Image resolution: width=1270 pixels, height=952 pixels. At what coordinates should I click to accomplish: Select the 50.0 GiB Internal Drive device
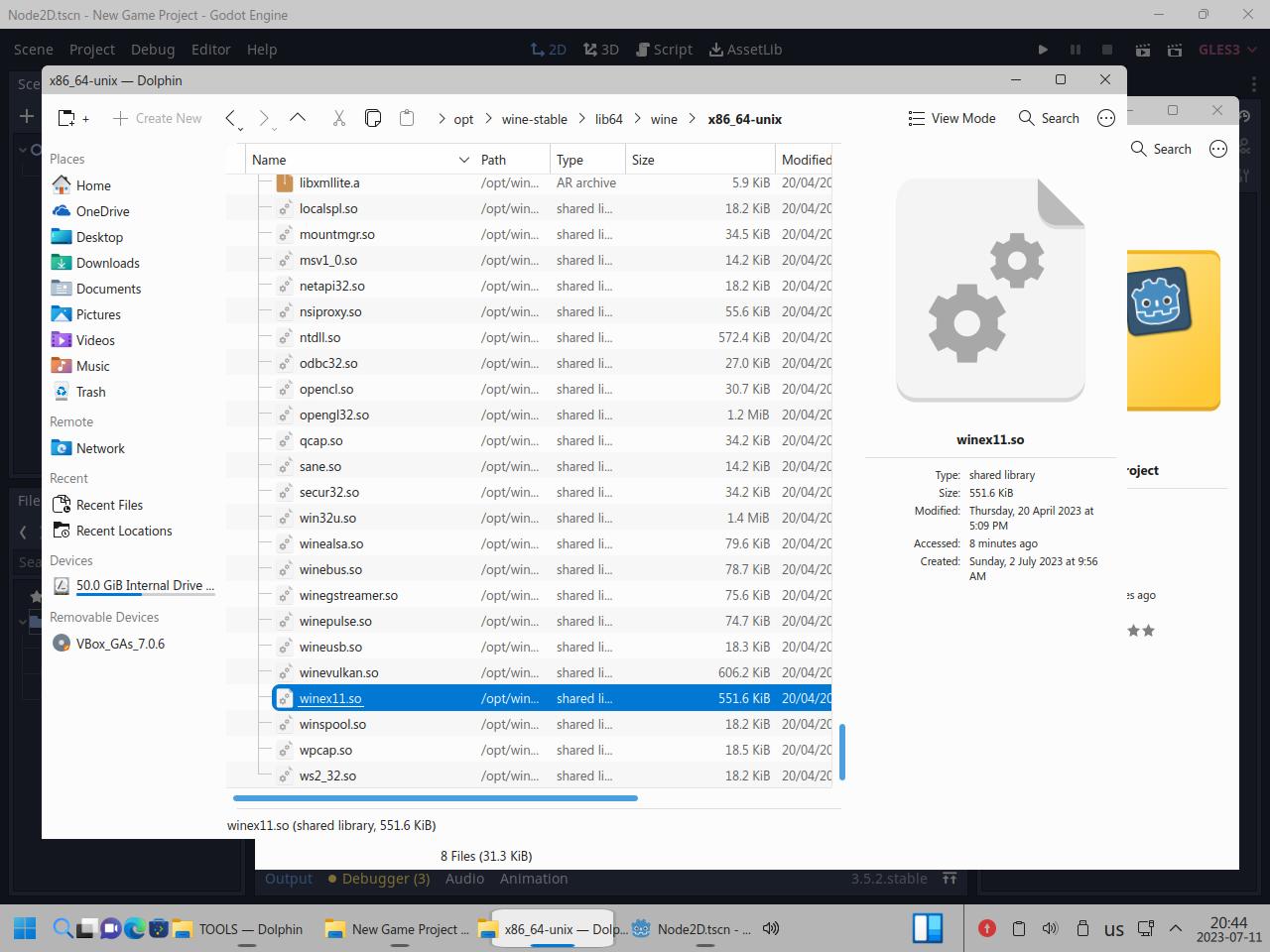pos(133,585)
